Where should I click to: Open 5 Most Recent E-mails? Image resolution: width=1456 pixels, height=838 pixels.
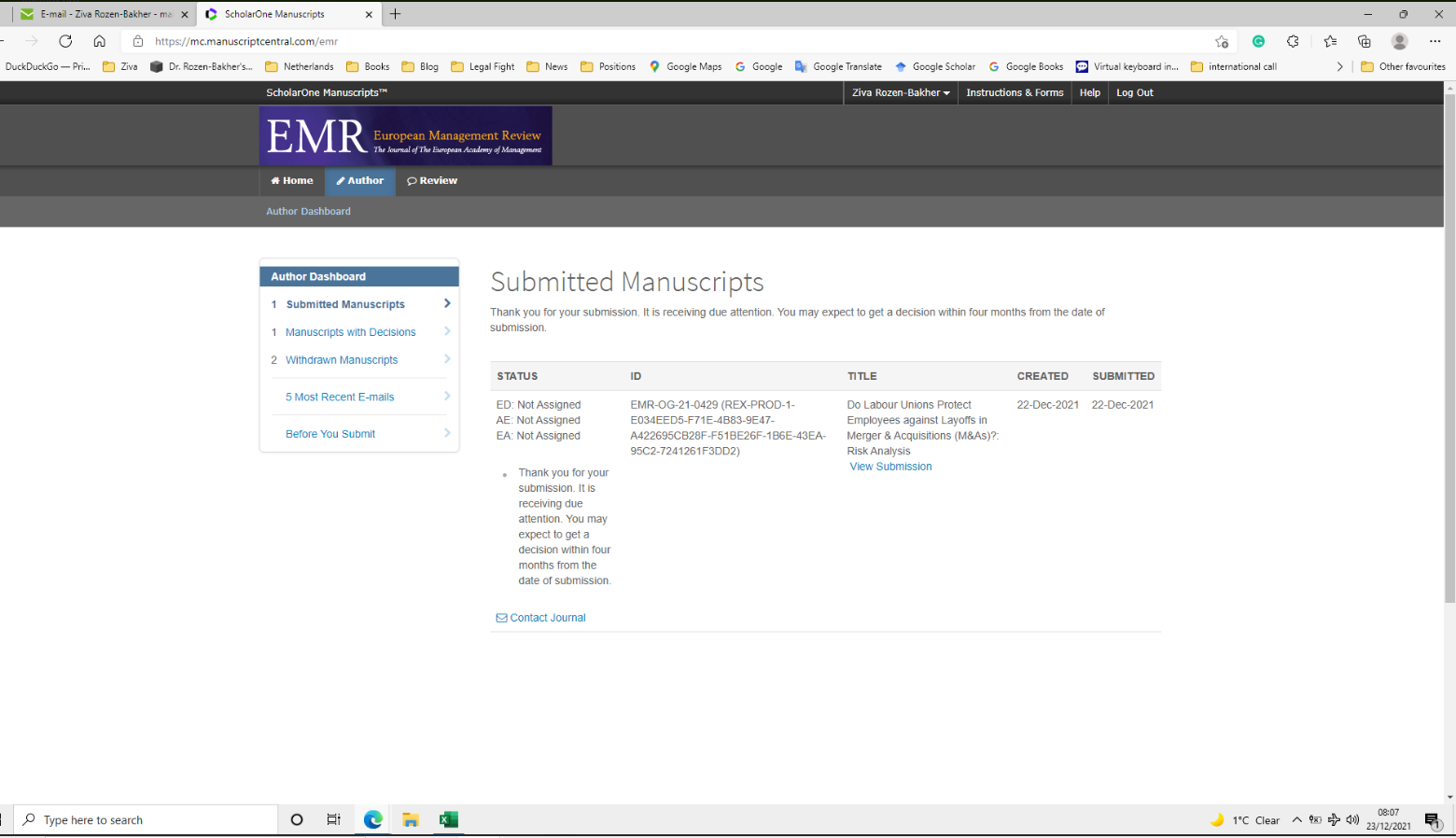pos(340,397)
